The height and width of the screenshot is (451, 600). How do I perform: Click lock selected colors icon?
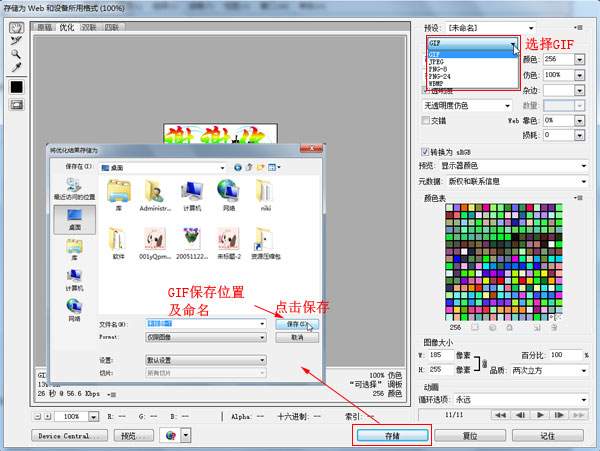click(510, 327)
